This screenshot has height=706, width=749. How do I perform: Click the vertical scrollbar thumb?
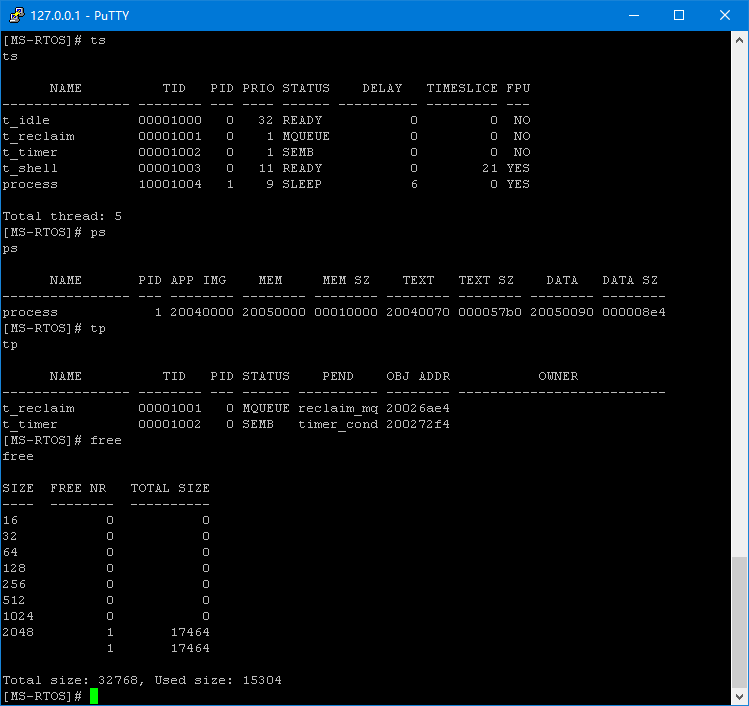[739, 621]
